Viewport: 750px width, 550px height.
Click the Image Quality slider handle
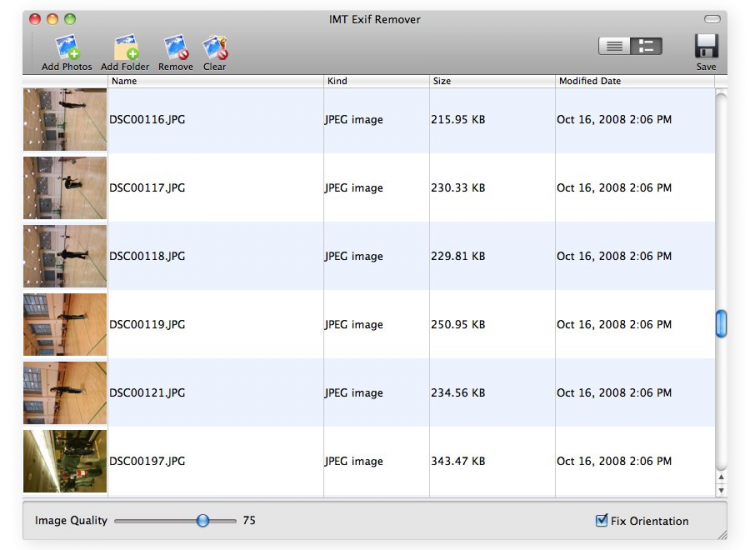[203, 520]
